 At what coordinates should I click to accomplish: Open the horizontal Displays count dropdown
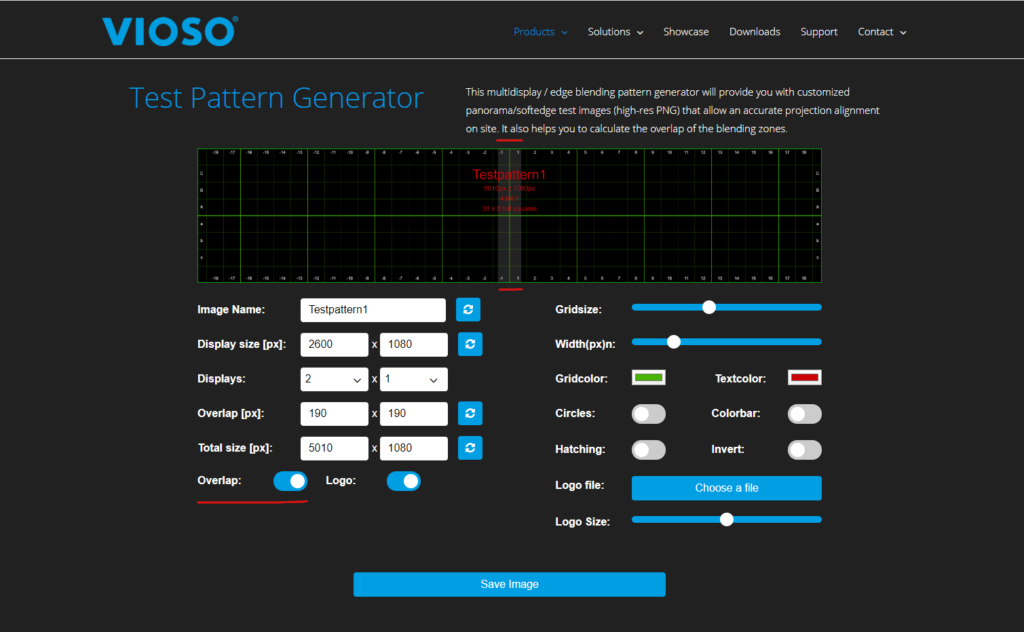[x=334, y=380]
